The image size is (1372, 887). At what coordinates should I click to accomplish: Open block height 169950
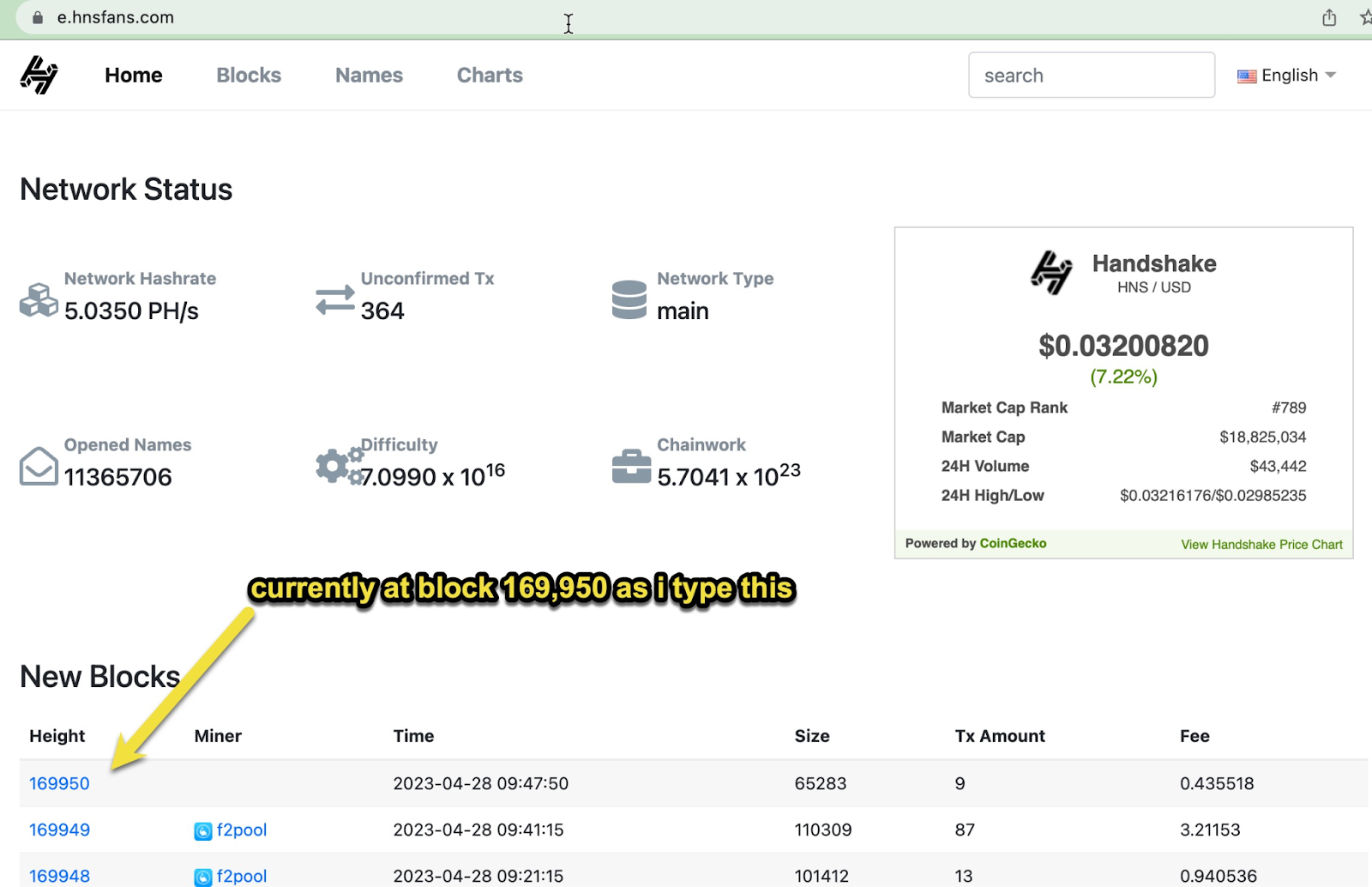pyautogui.click(x=59, y=783)
